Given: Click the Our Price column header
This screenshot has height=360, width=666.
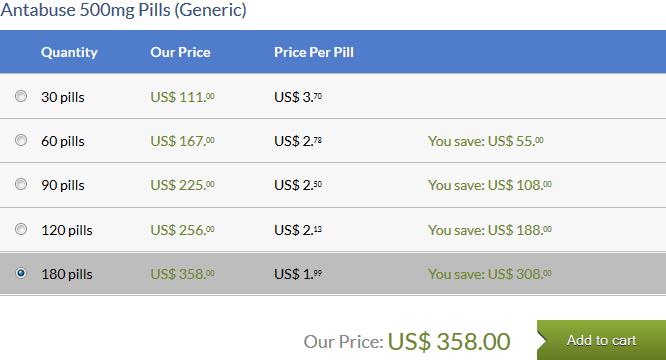Looking at the screenshot, I should 180,52.
